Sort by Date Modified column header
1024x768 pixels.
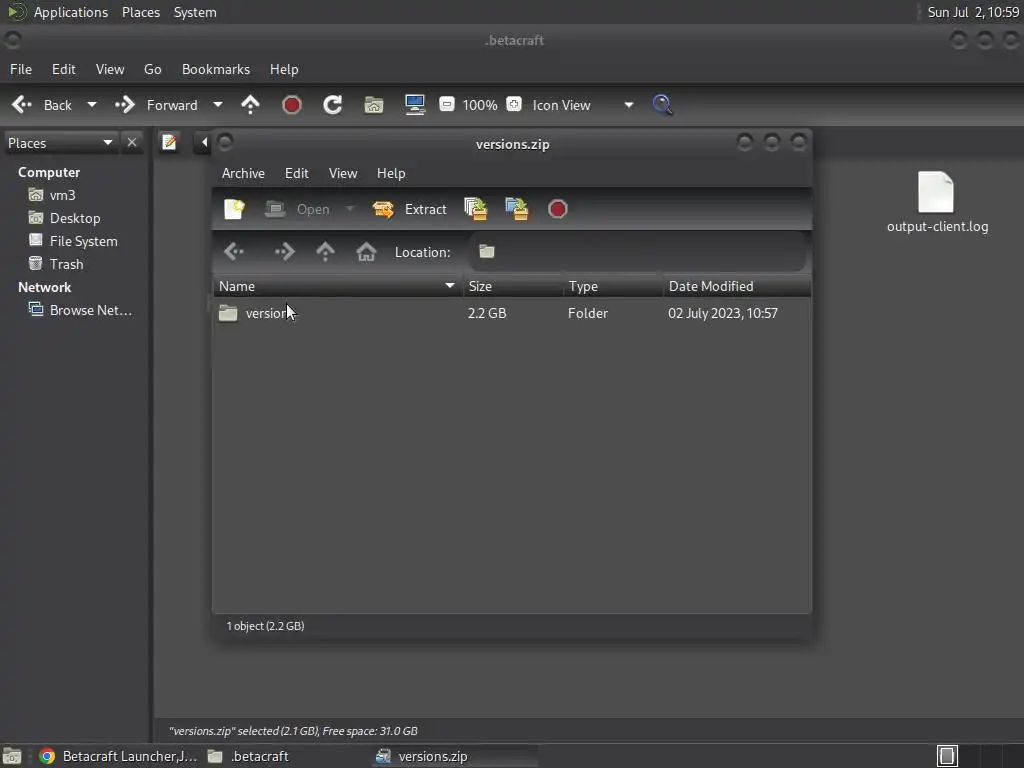737,286
